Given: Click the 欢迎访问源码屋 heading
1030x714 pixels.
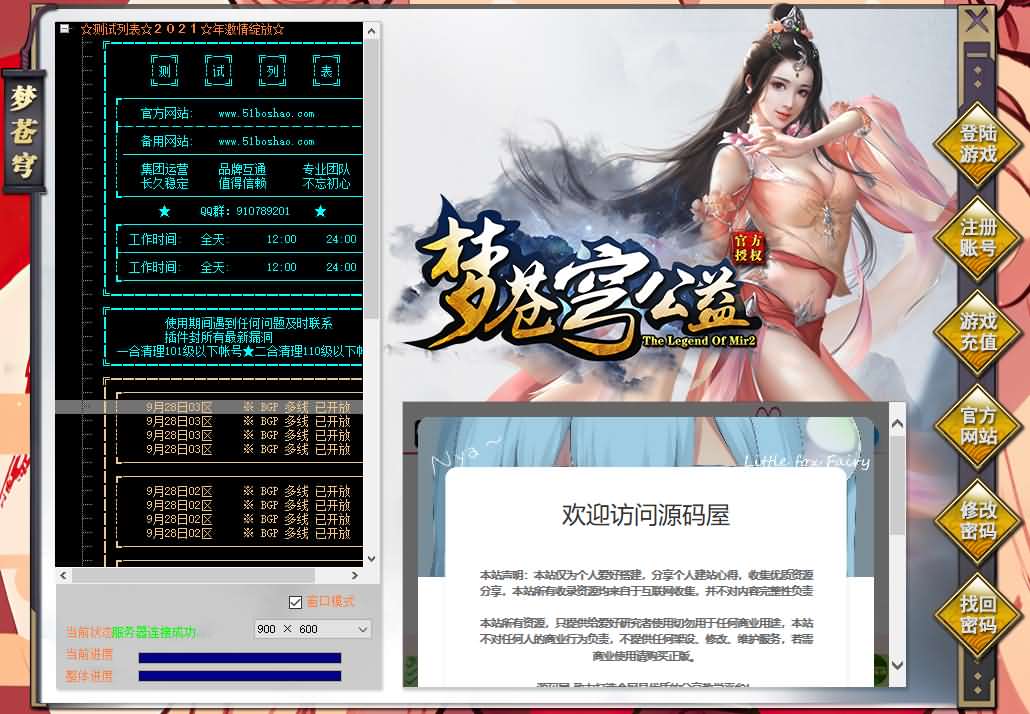Looking at the screenshot, I should click(x=645, y=515).
